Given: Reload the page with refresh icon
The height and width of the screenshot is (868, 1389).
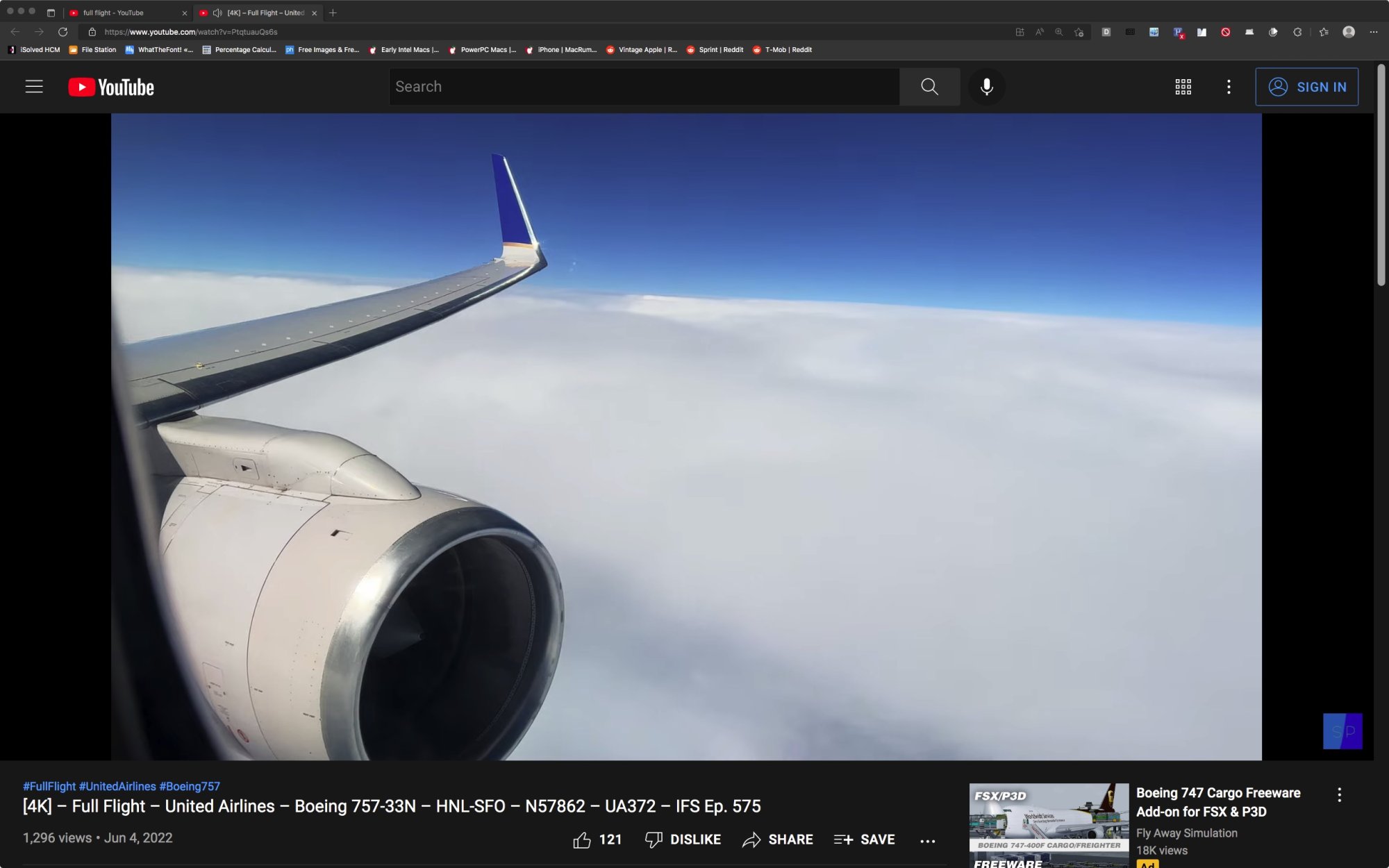Looking at the screenshot, I should click(x=63, y=32).
